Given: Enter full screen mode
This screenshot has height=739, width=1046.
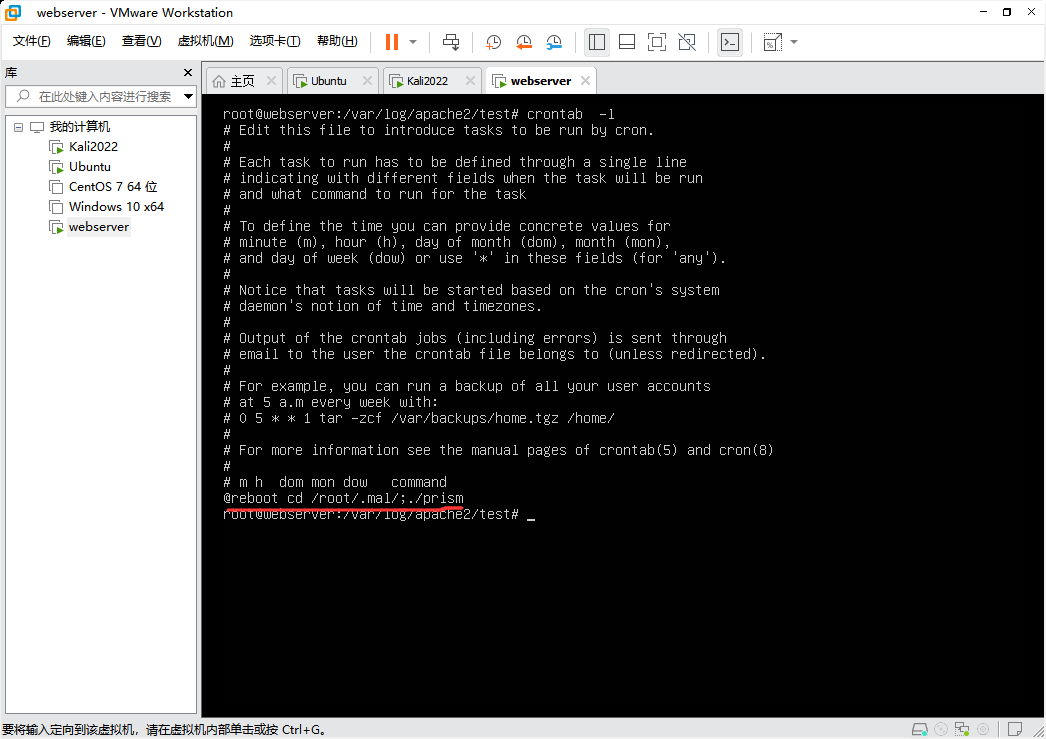Looking at the screenshot, I should 656,42.
